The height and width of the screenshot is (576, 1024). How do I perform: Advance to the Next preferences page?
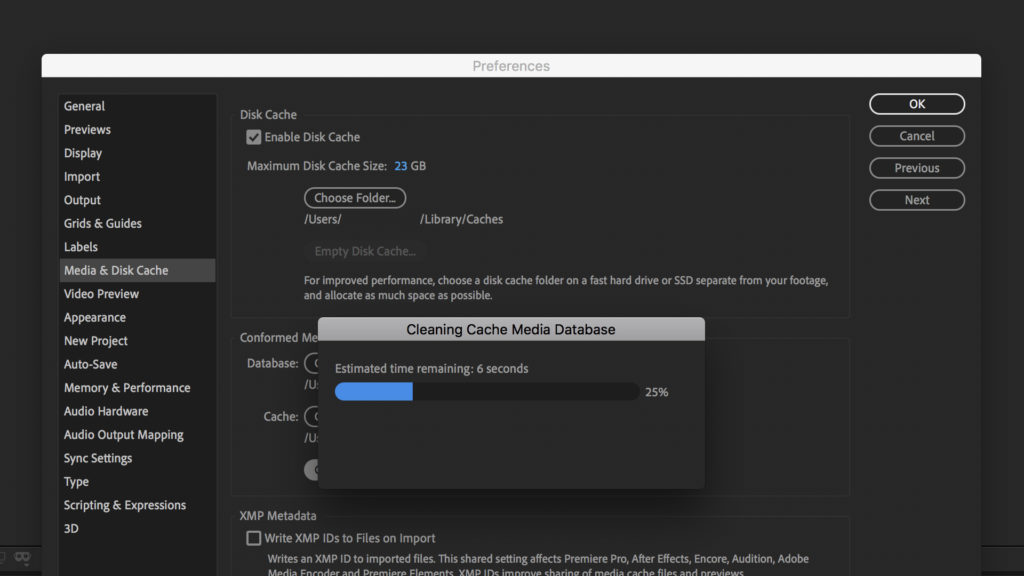pyautogui.click(x=916, y=200)
